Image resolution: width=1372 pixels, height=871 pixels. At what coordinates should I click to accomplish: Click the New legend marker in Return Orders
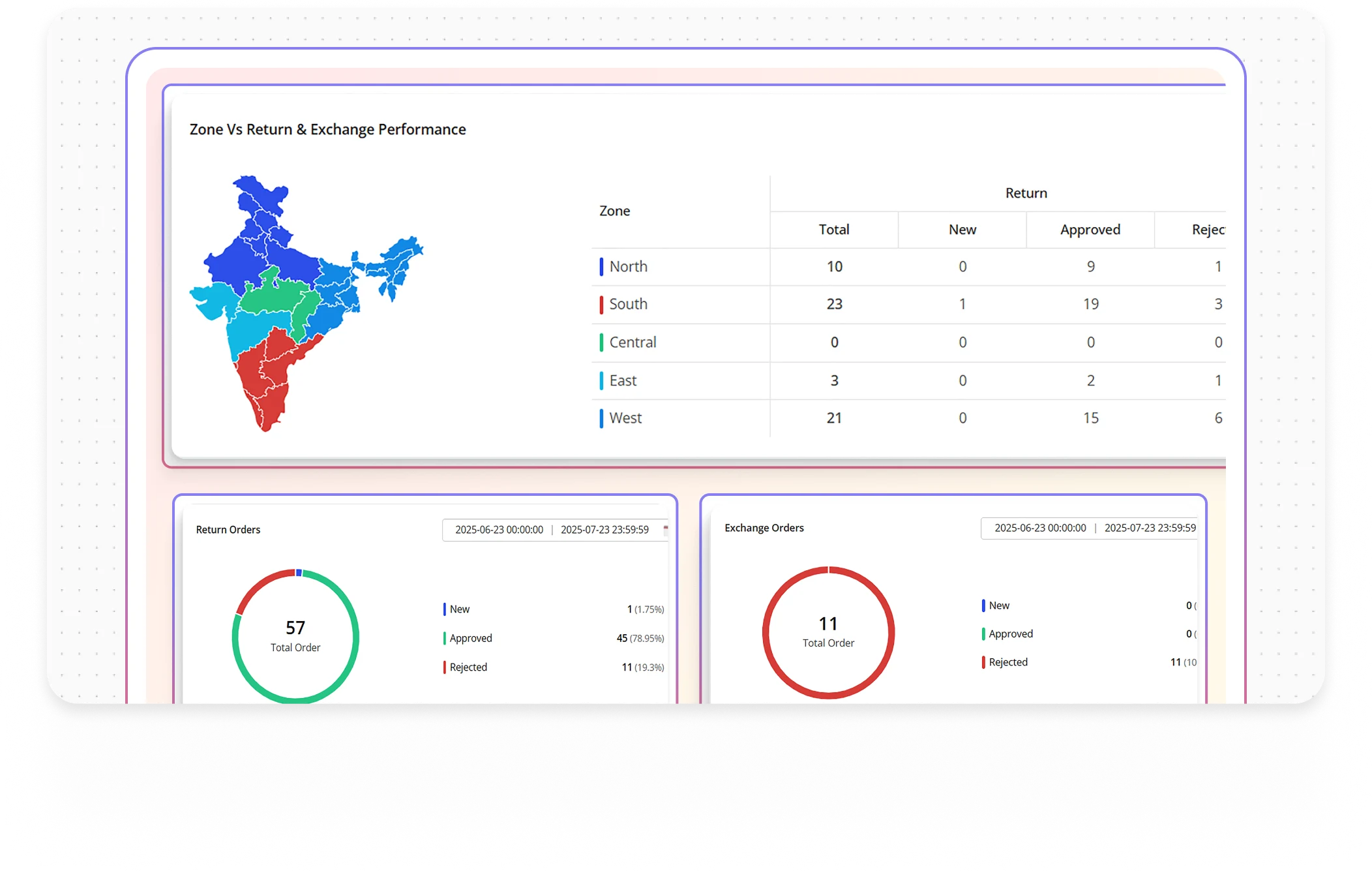pyautogui.click(x=445, y=609)
